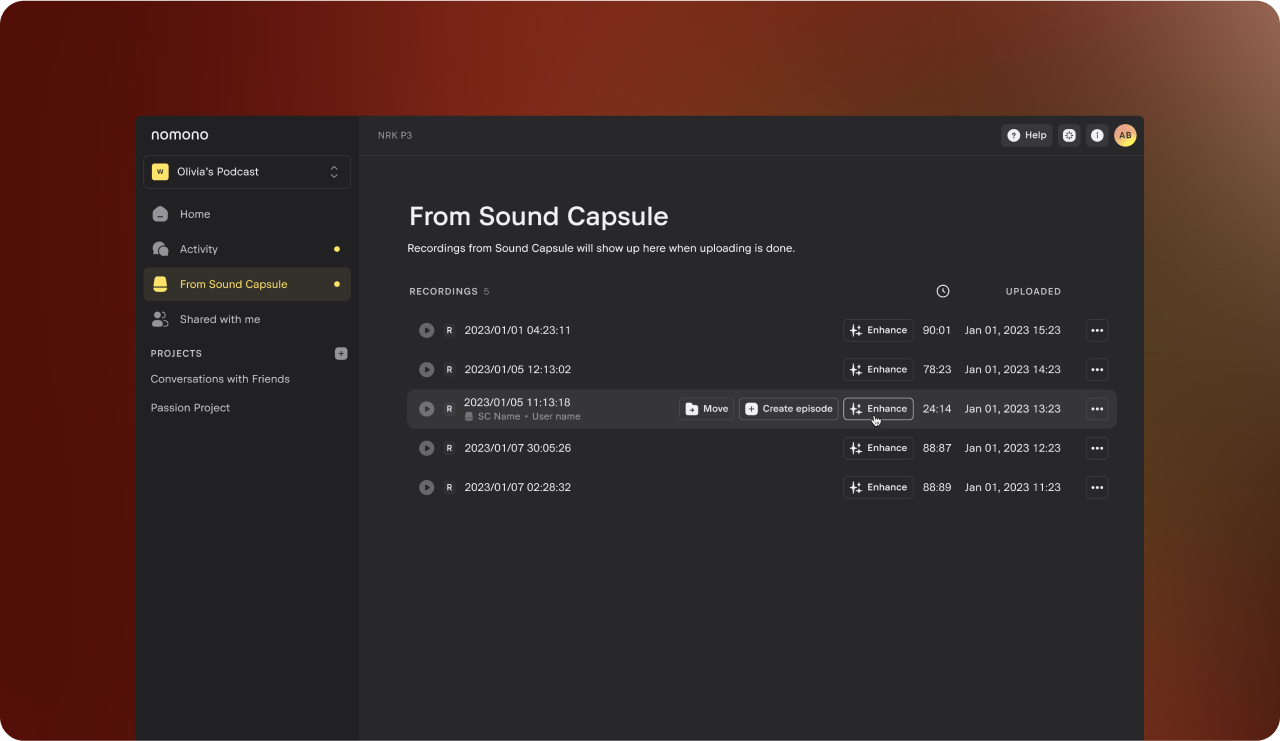Click the add project plus icon
Screen dimensions: 1280x741
pyautogui.click(x=341, y=354)
